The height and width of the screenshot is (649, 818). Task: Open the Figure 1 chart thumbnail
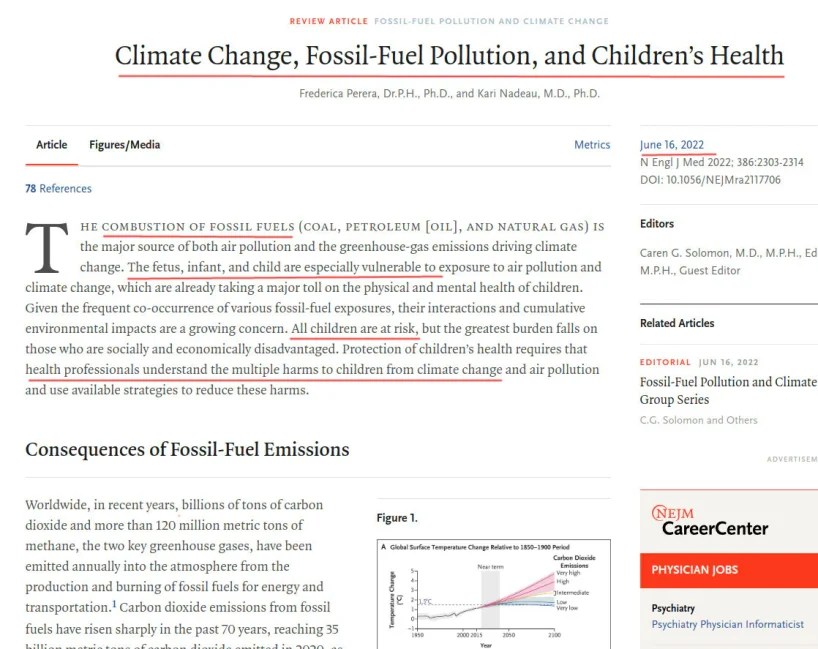click(x=493, y=592)
